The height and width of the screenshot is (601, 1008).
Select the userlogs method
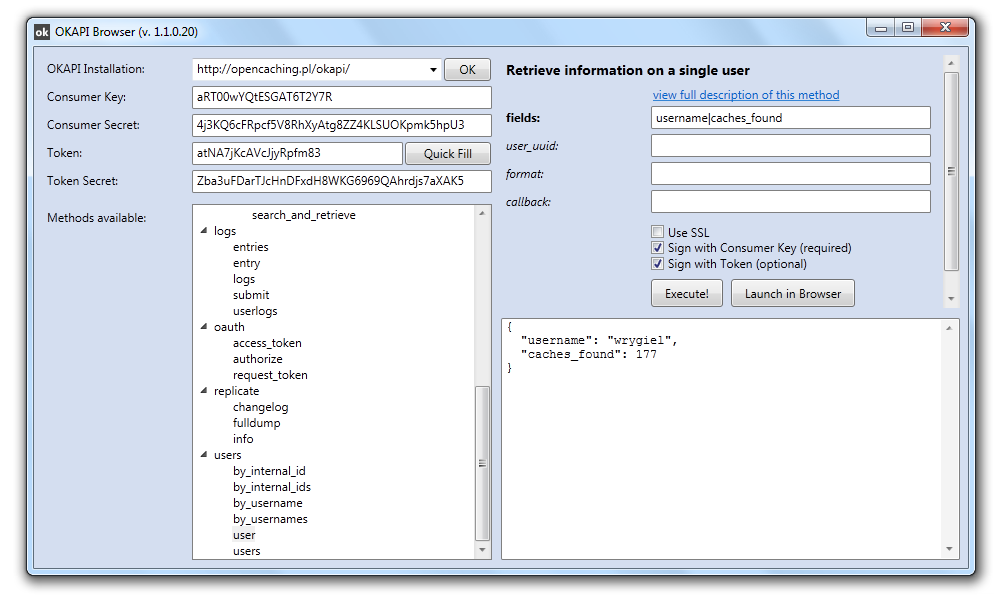pos(255,311)
